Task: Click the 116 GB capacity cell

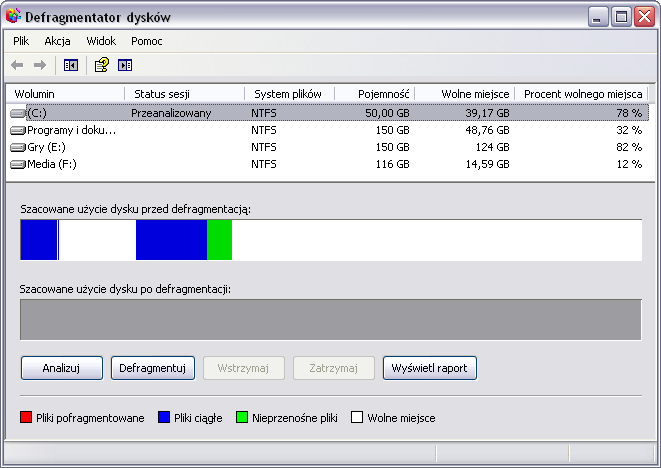Action: click(x=392, y=164)
